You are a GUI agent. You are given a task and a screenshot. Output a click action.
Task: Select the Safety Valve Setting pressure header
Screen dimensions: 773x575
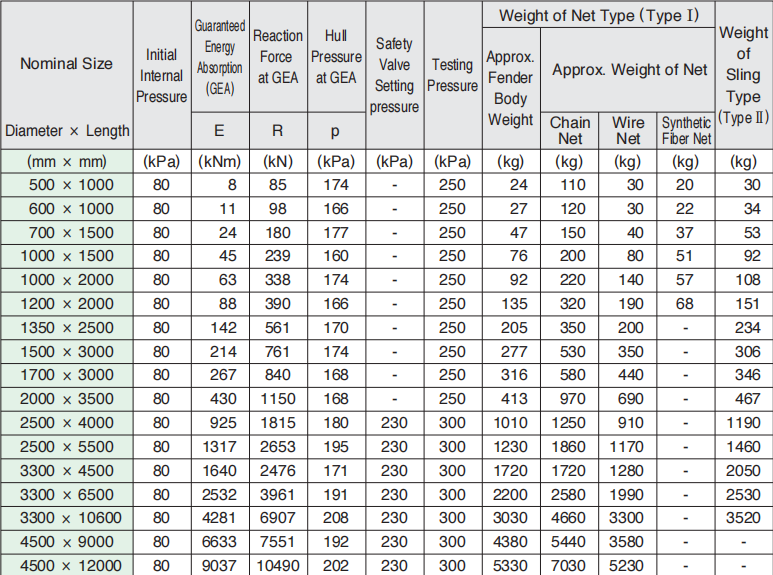(394, 75)
